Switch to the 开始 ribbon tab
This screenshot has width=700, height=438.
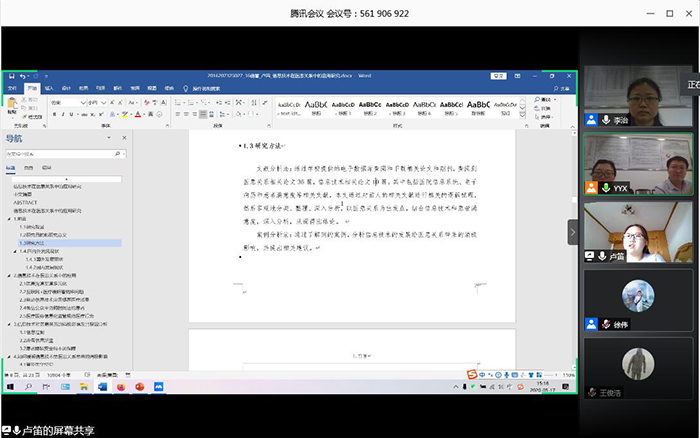(32, 88)
